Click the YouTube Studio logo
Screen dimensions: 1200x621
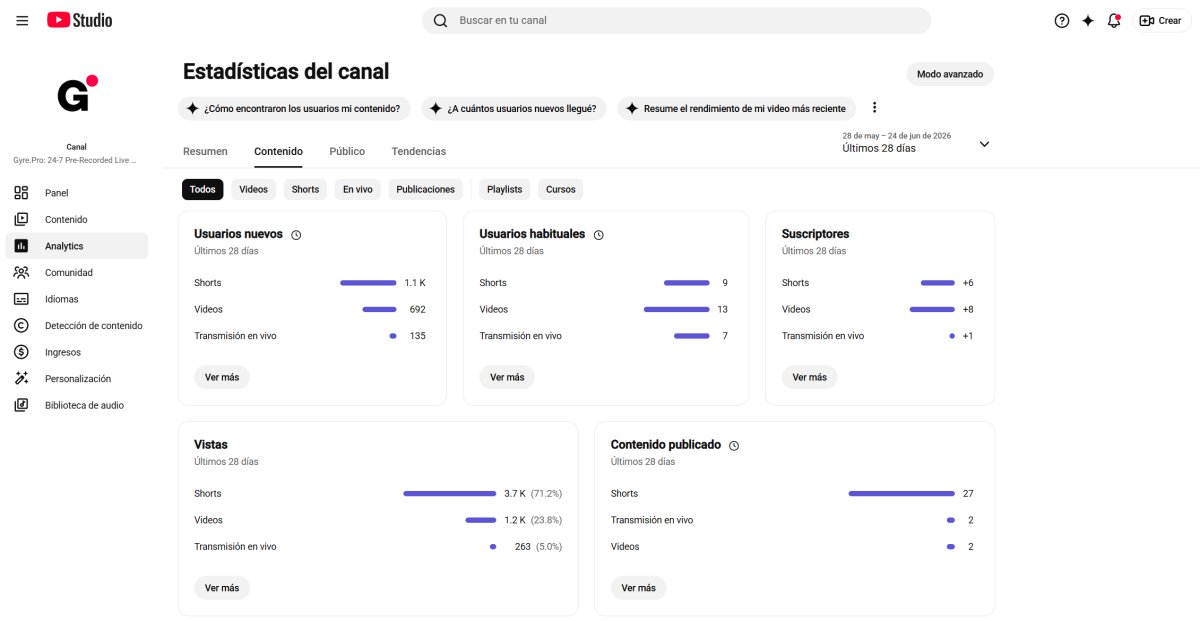(x=80, y=20)
